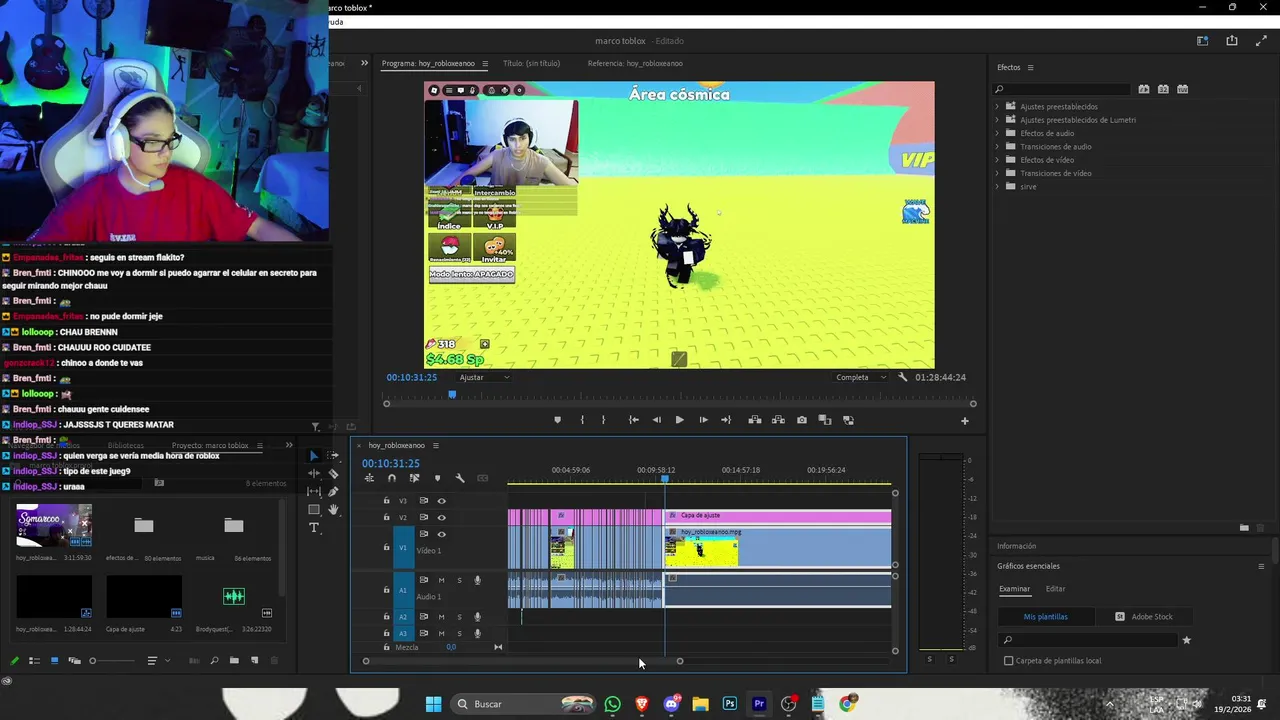1280x720 pixels.
Task: Click Add Marker in program monitor
Action: point(557,420)
